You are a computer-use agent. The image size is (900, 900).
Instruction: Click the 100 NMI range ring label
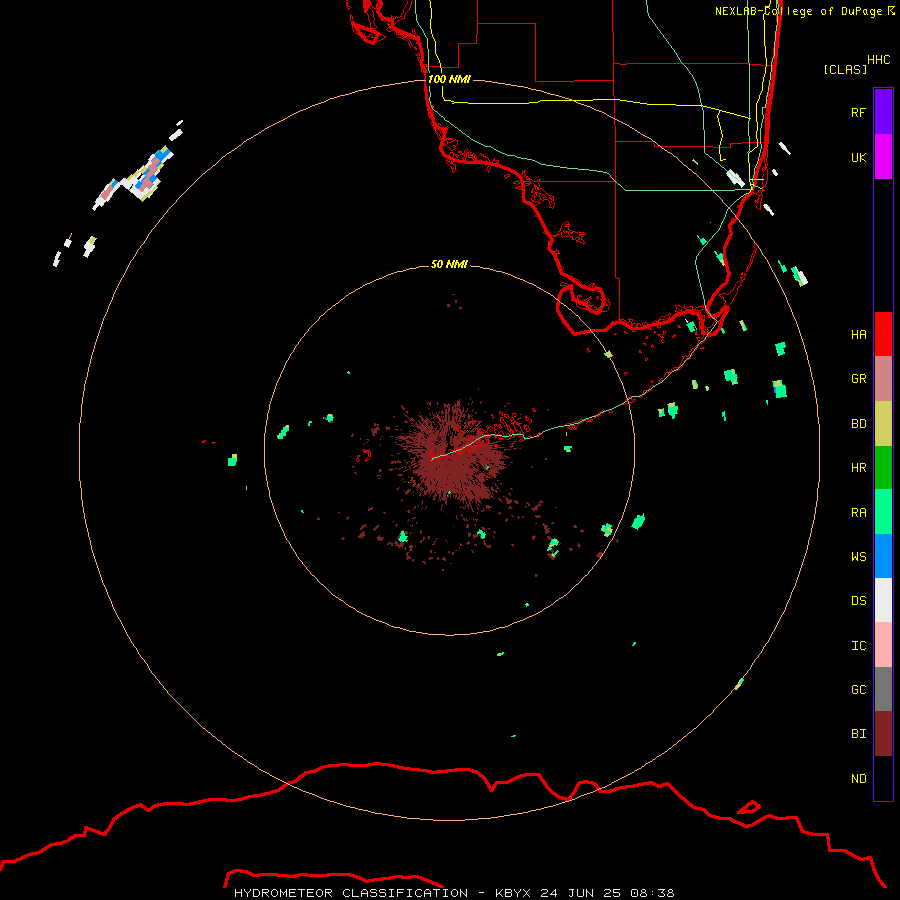click(x=449, y=79)
